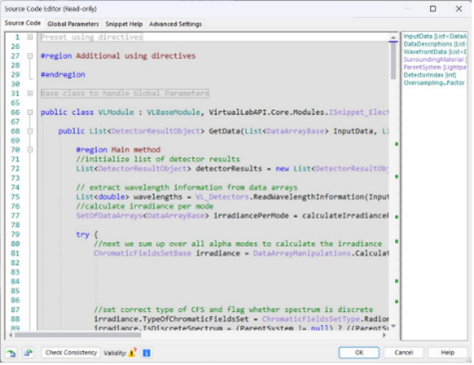Collapse the 'Additional using directives' region at line 27

[x=30, y=56]
